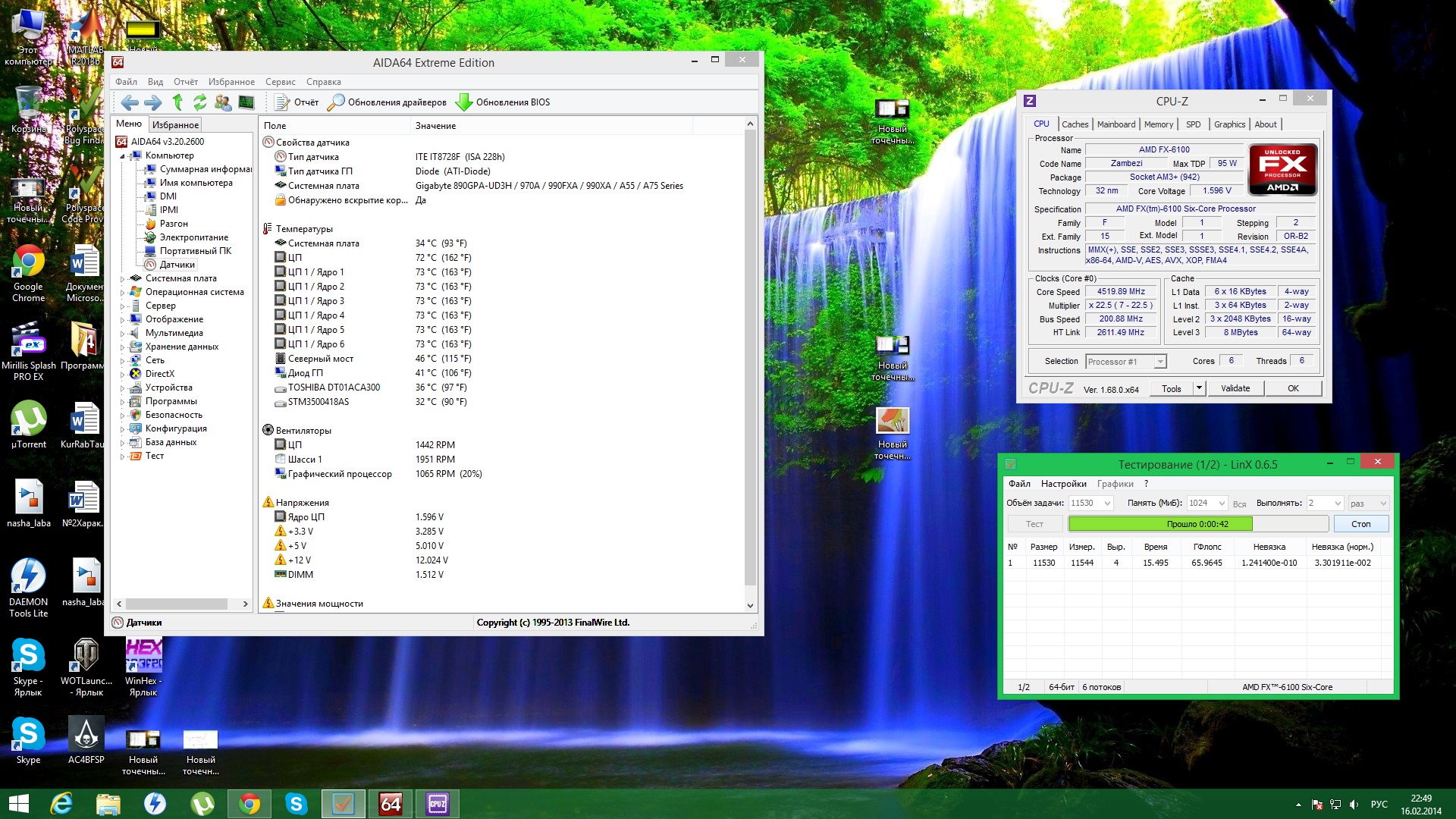Open the users icon in AIDA64 toolbar

tap(223, 102)
